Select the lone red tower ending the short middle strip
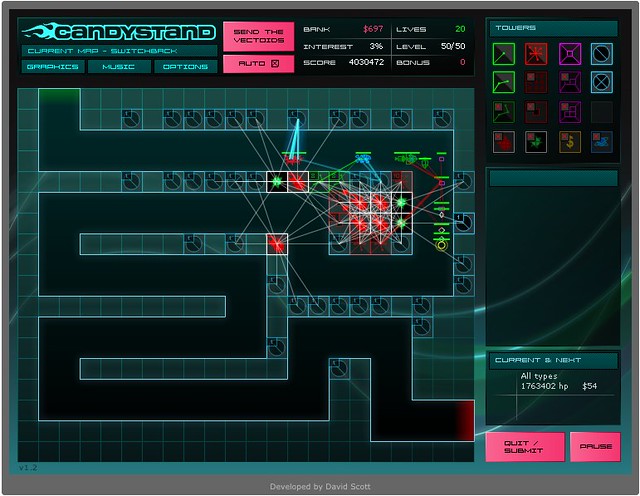This screenshot has width=640, height=496. (x=277, y=244)
